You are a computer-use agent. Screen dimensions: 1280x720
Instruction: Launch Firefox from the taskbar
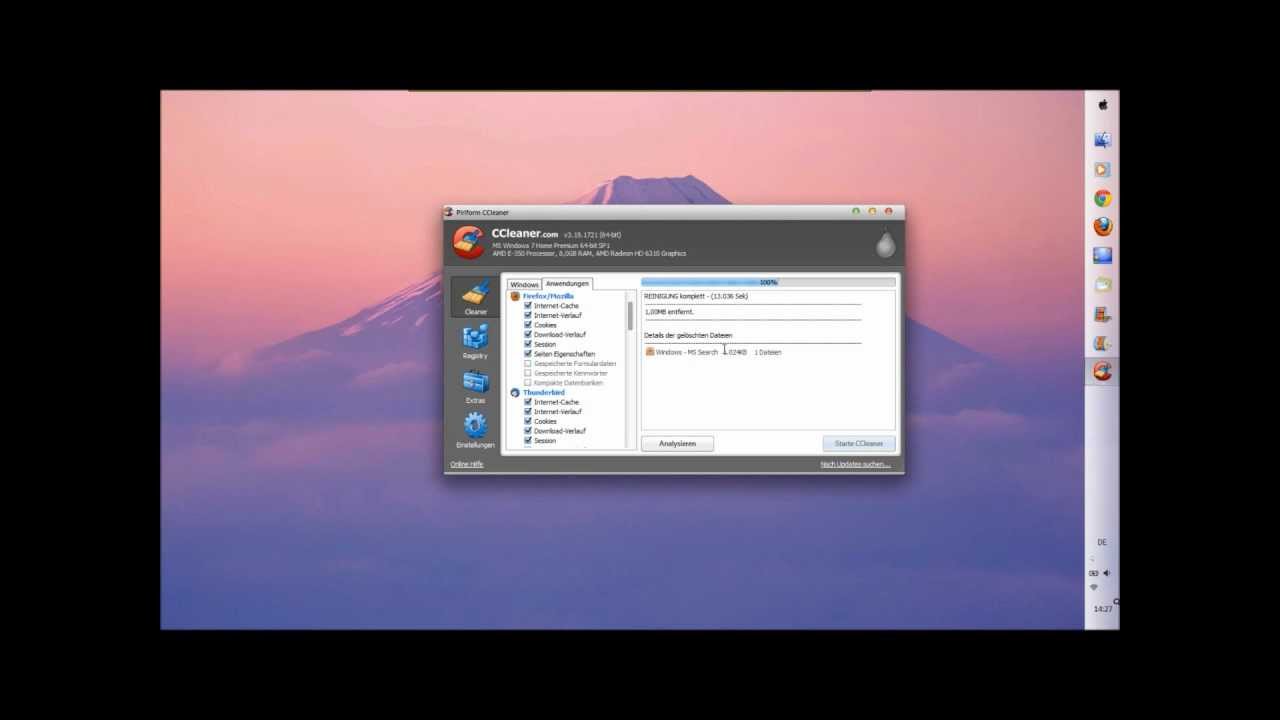point(1102,227)
